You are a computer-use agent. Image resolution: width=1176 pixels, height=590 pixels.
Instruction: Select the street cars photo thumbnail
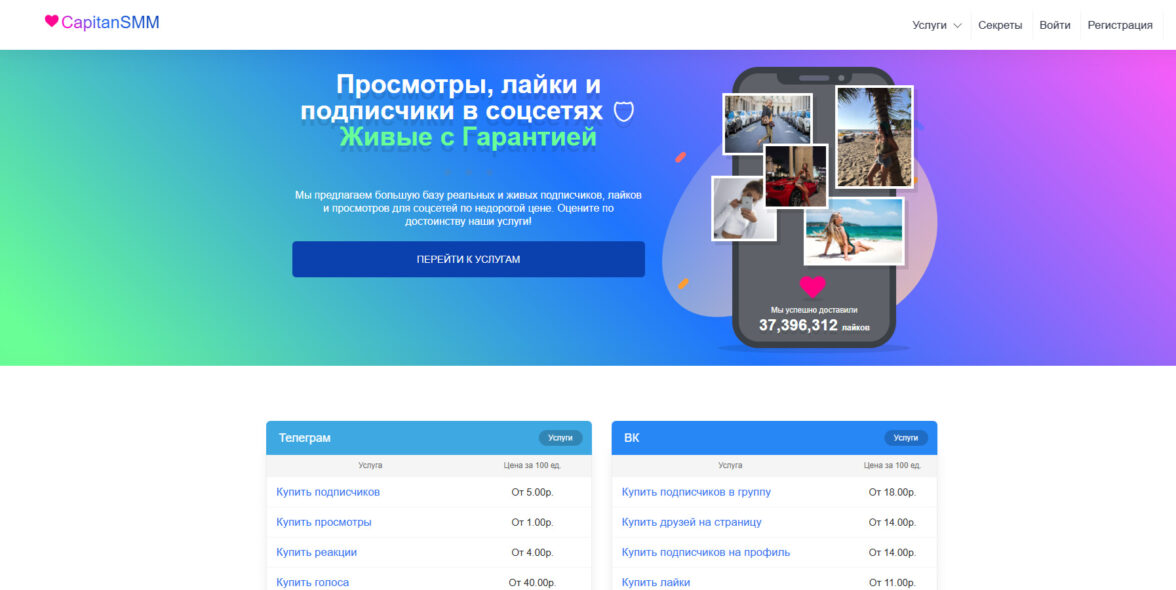[767, 124]
